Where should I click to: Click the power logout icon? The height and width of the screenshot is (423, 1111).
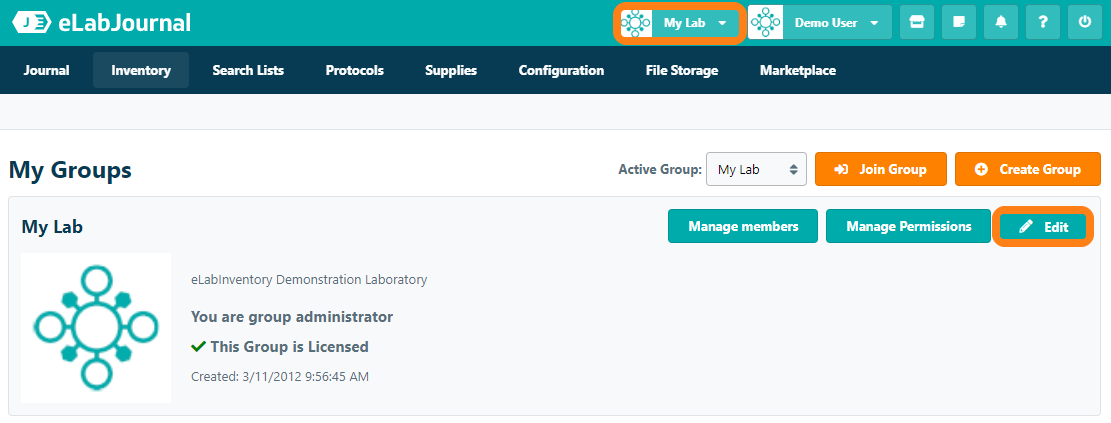point(1084,23)
